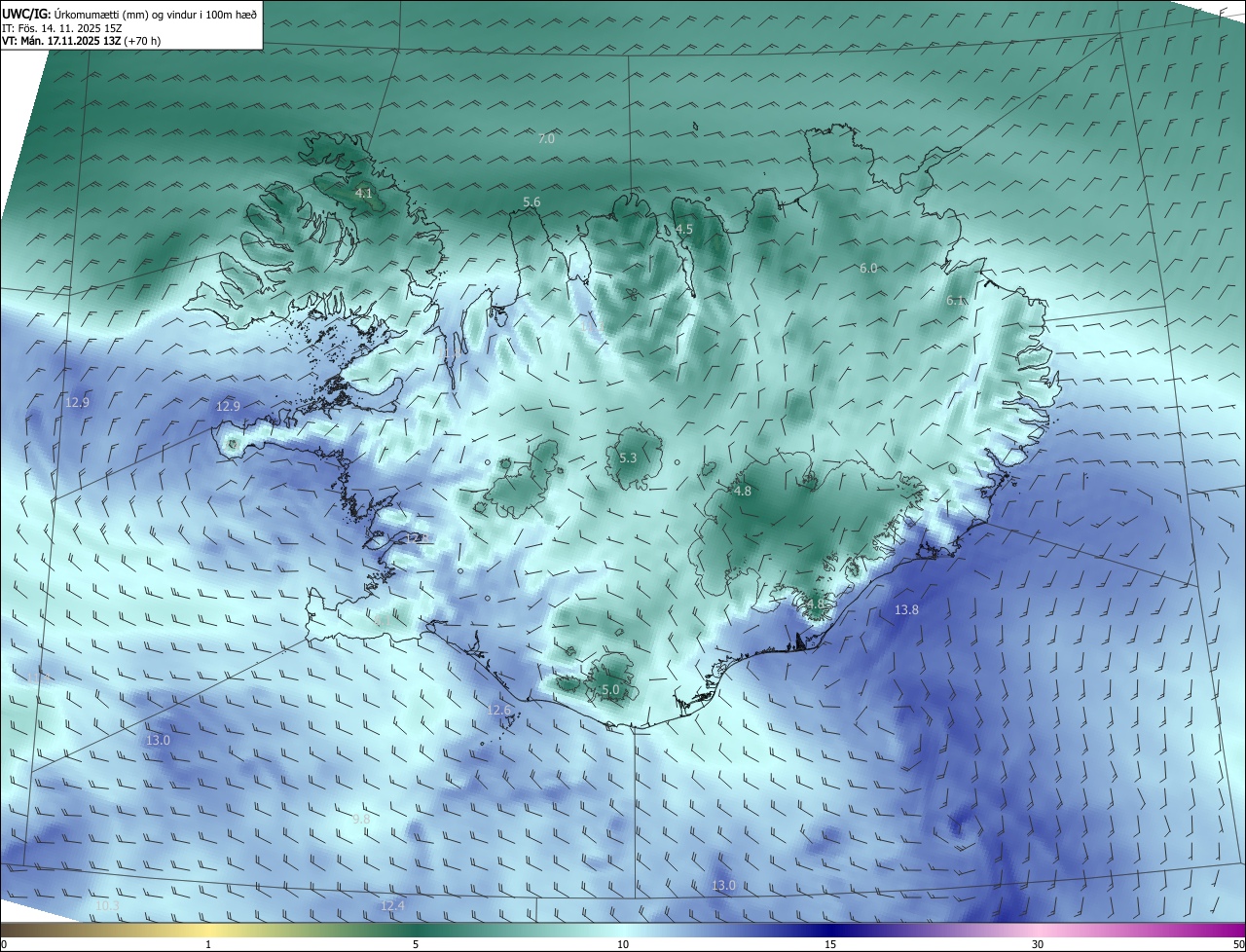This screenshot has height=952, width=1246.
Task: Click the legend tick labeled 30
Action: tap(1038, 945)
